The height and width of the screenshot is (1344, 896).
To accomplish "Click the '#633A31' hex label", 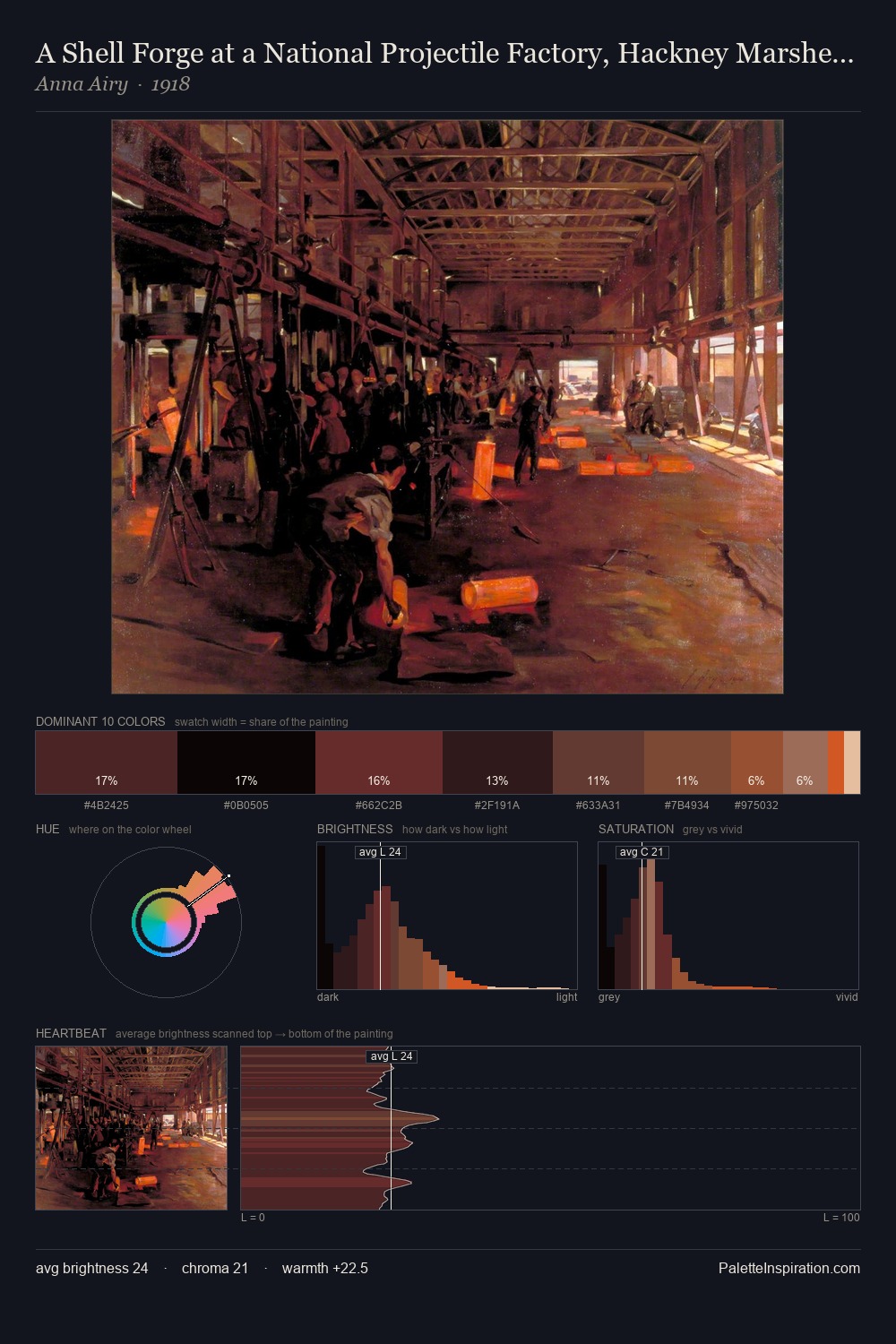I will click(599, 806).
